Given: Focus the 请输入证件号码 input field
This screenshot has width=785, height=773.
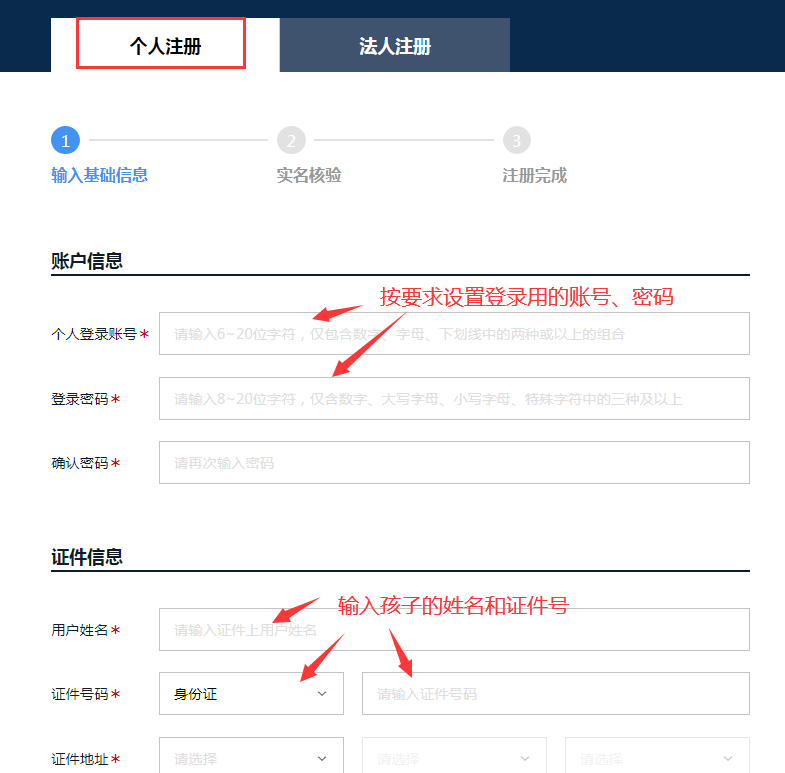Looking at the screenshot, I should click(556, 694).
